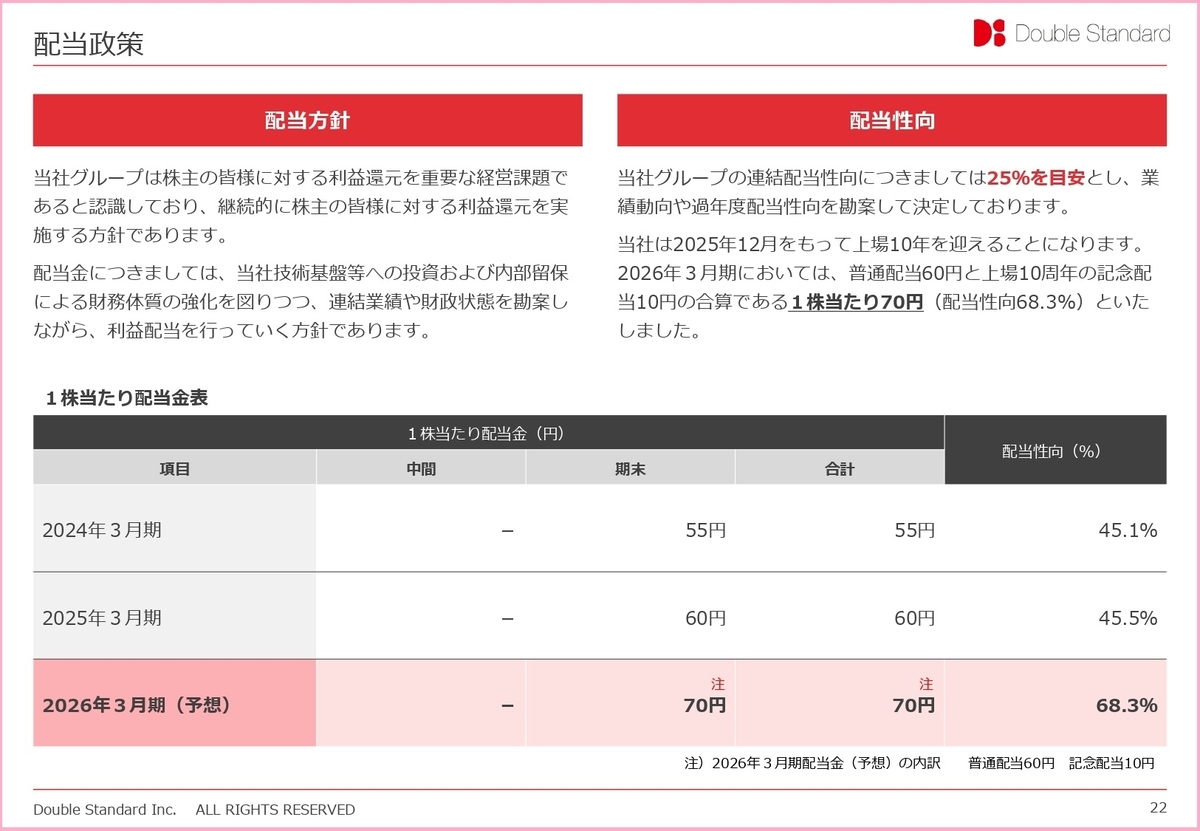The image size is (1200, 831).
Task: Click the dark header "１株当たり配当金（円）"
Action: [488, 433]
